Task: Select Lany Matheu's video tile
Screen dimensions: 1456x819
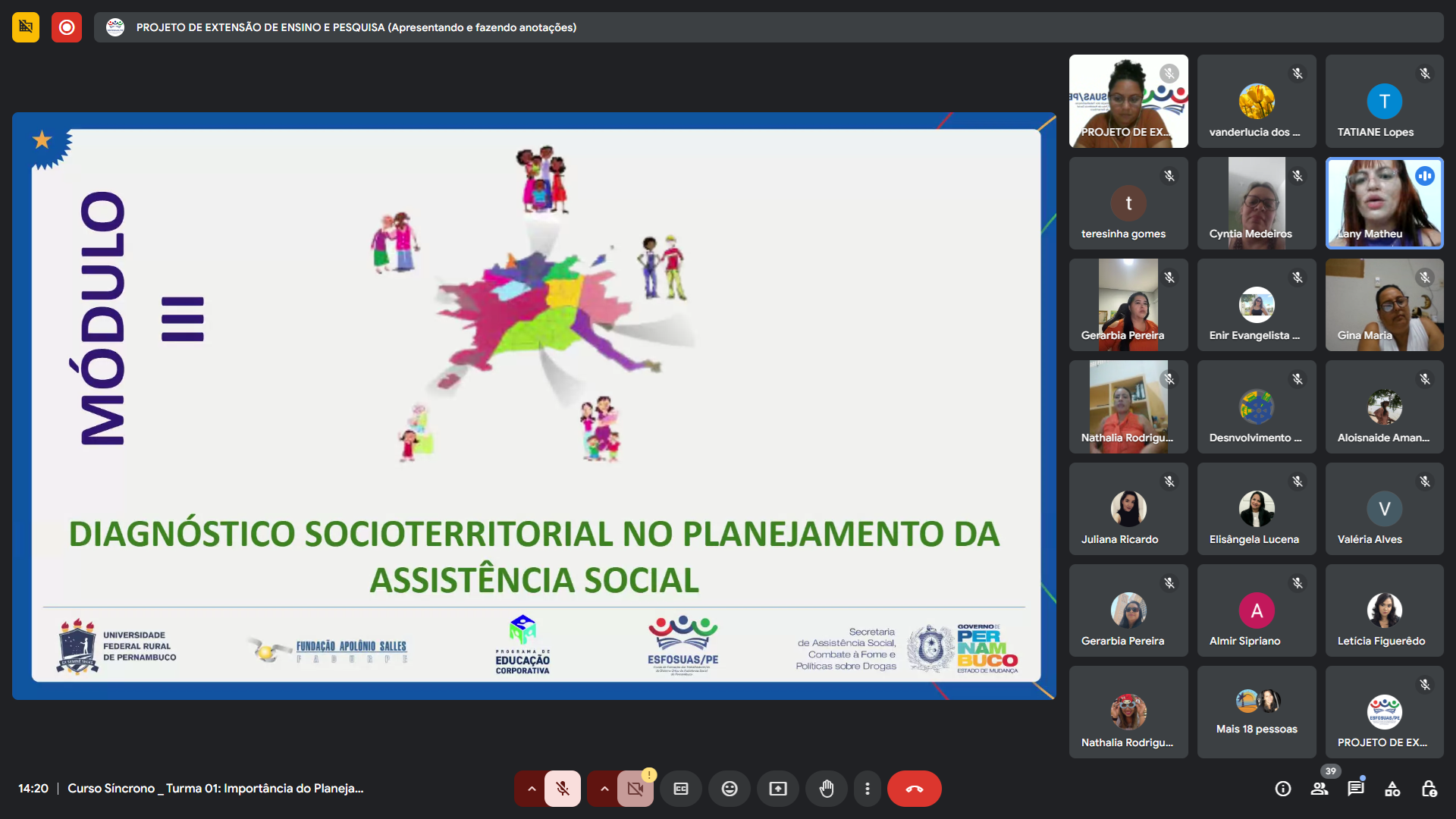Action: [x=1384, y=203]
